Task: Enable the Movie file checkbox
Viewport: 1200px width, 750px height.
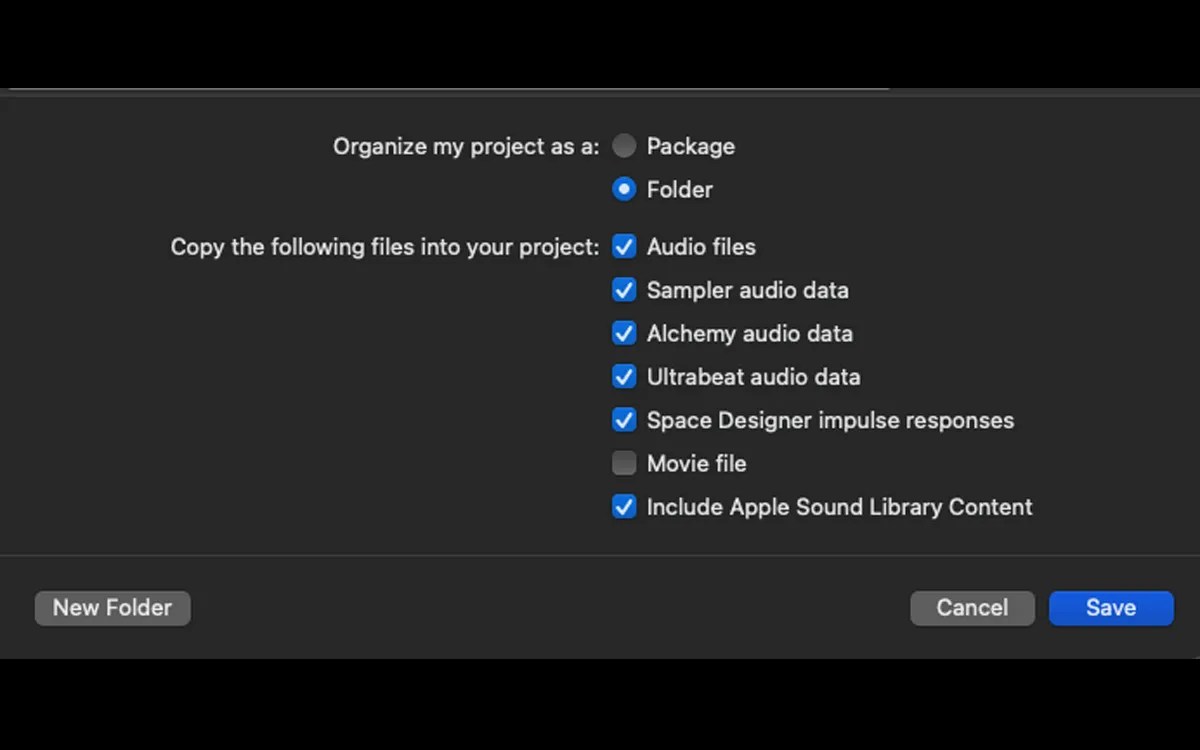Action: [x=623, y=463]
